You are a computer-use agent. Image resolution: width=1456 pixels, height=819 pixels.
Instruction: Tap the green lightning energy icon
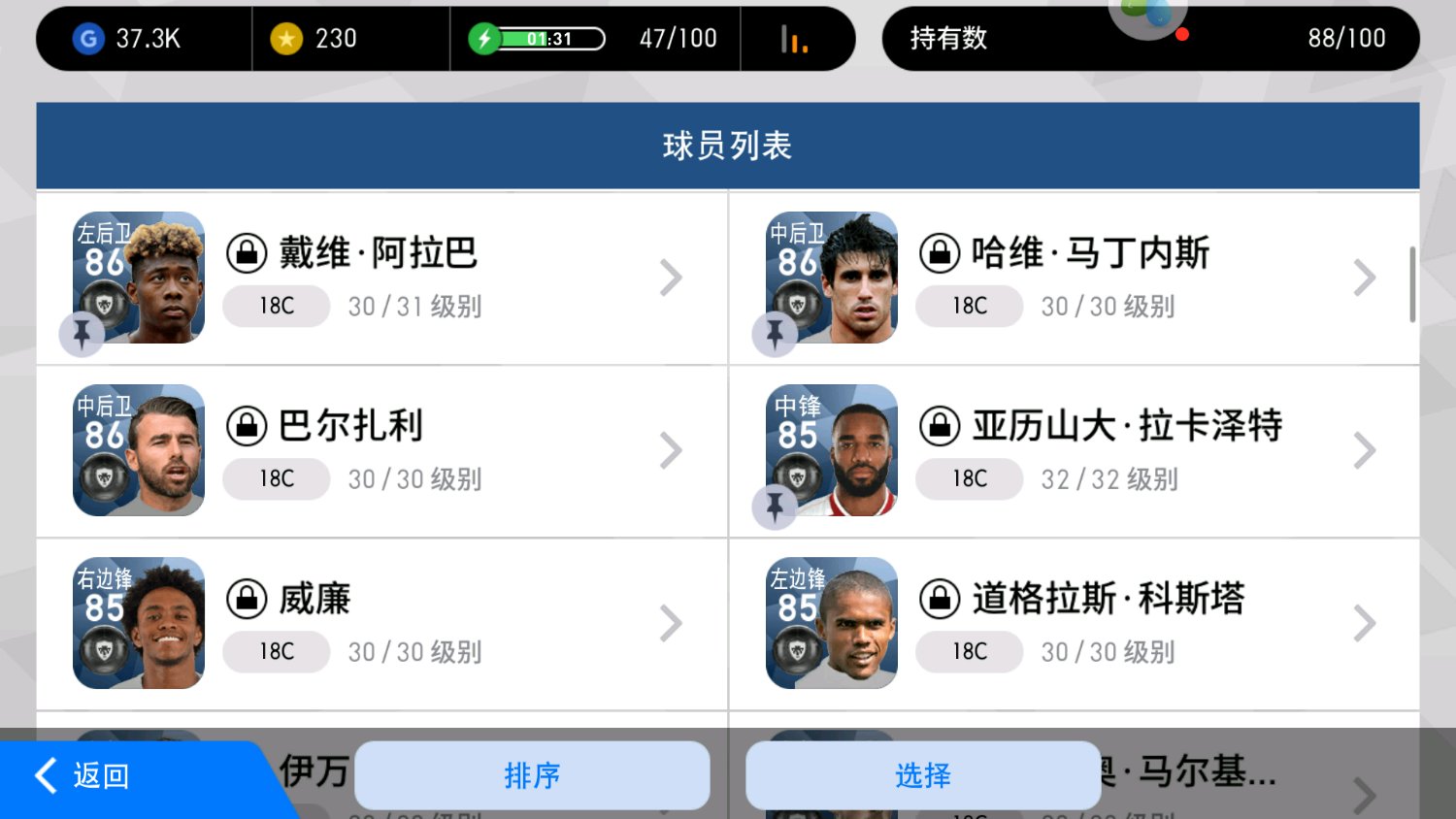click(484, 39)
